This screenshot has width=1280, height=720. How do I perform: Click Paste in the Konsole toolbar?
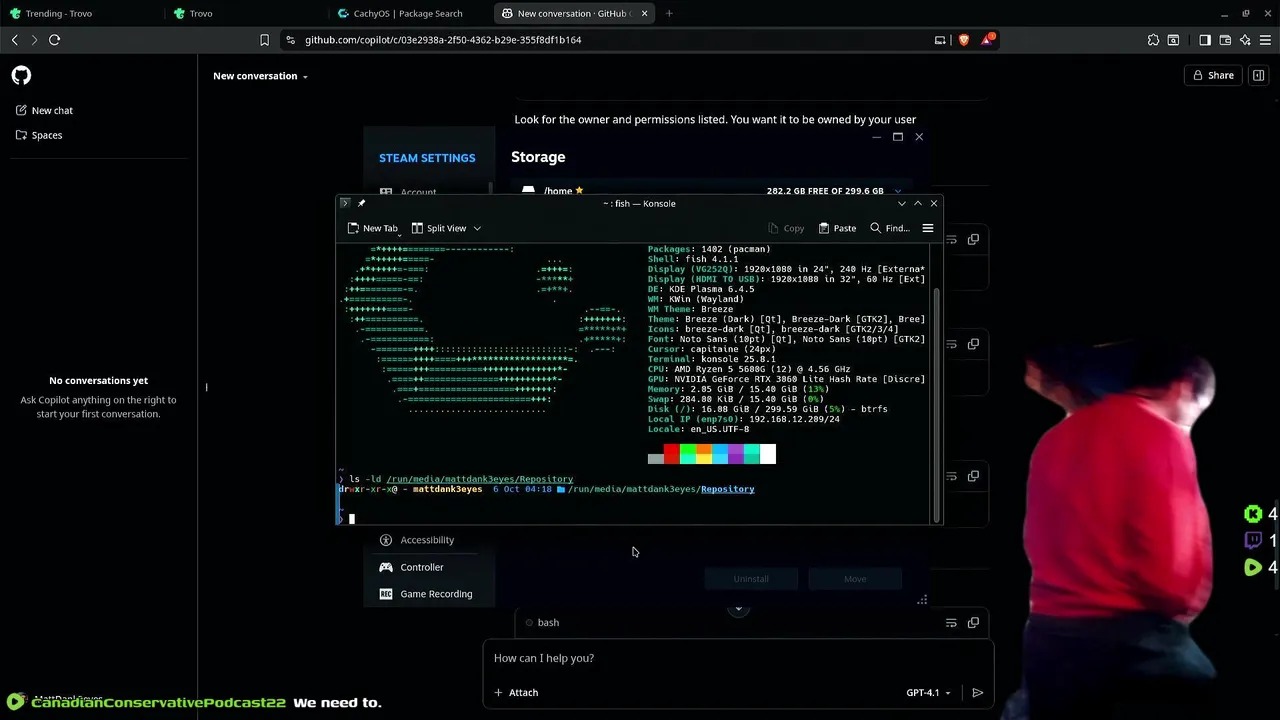(x=837, y=228)
